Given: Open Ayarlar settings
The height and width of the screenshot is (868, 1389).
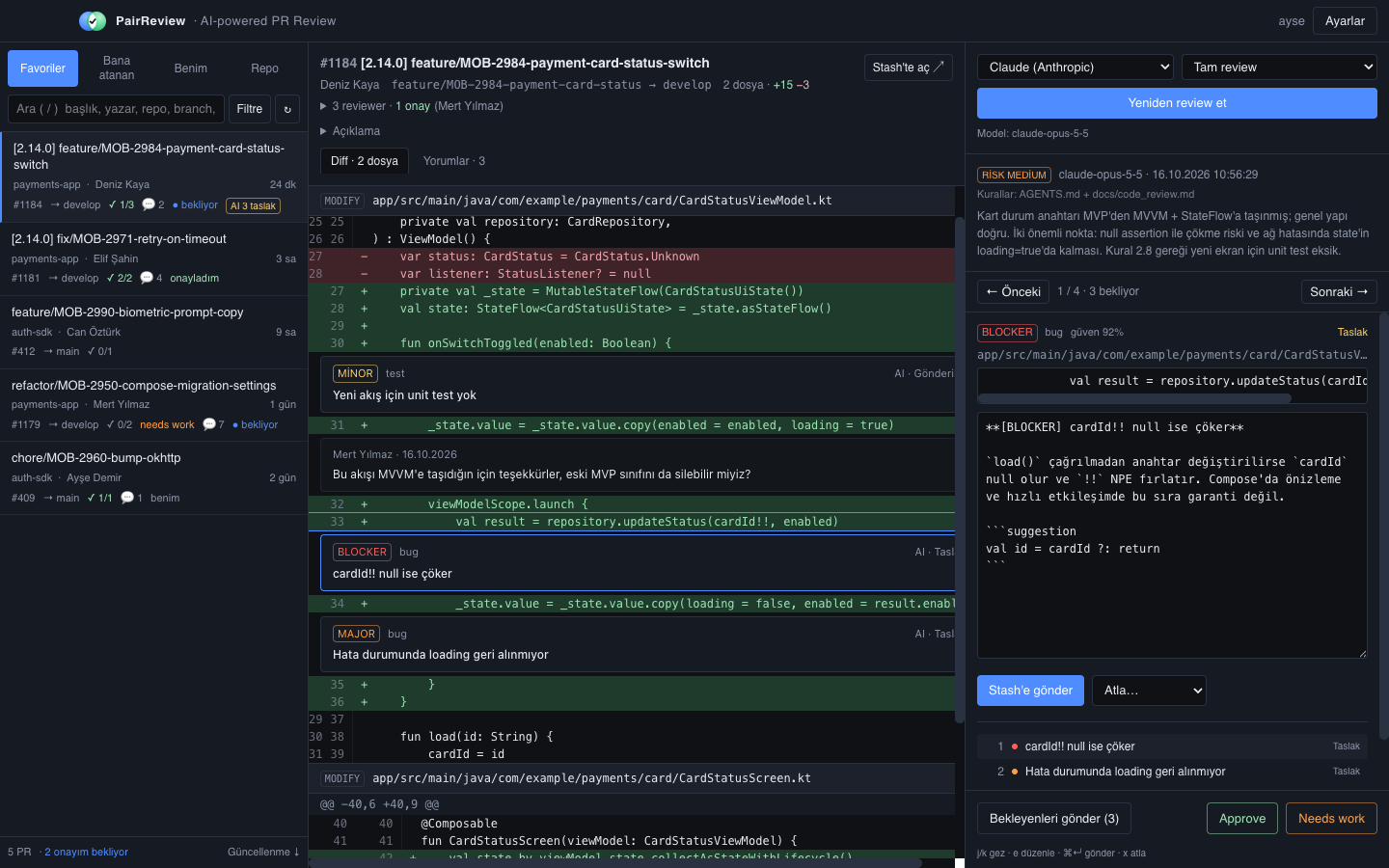Looking at the screenshot, I should pos(1345,21).
